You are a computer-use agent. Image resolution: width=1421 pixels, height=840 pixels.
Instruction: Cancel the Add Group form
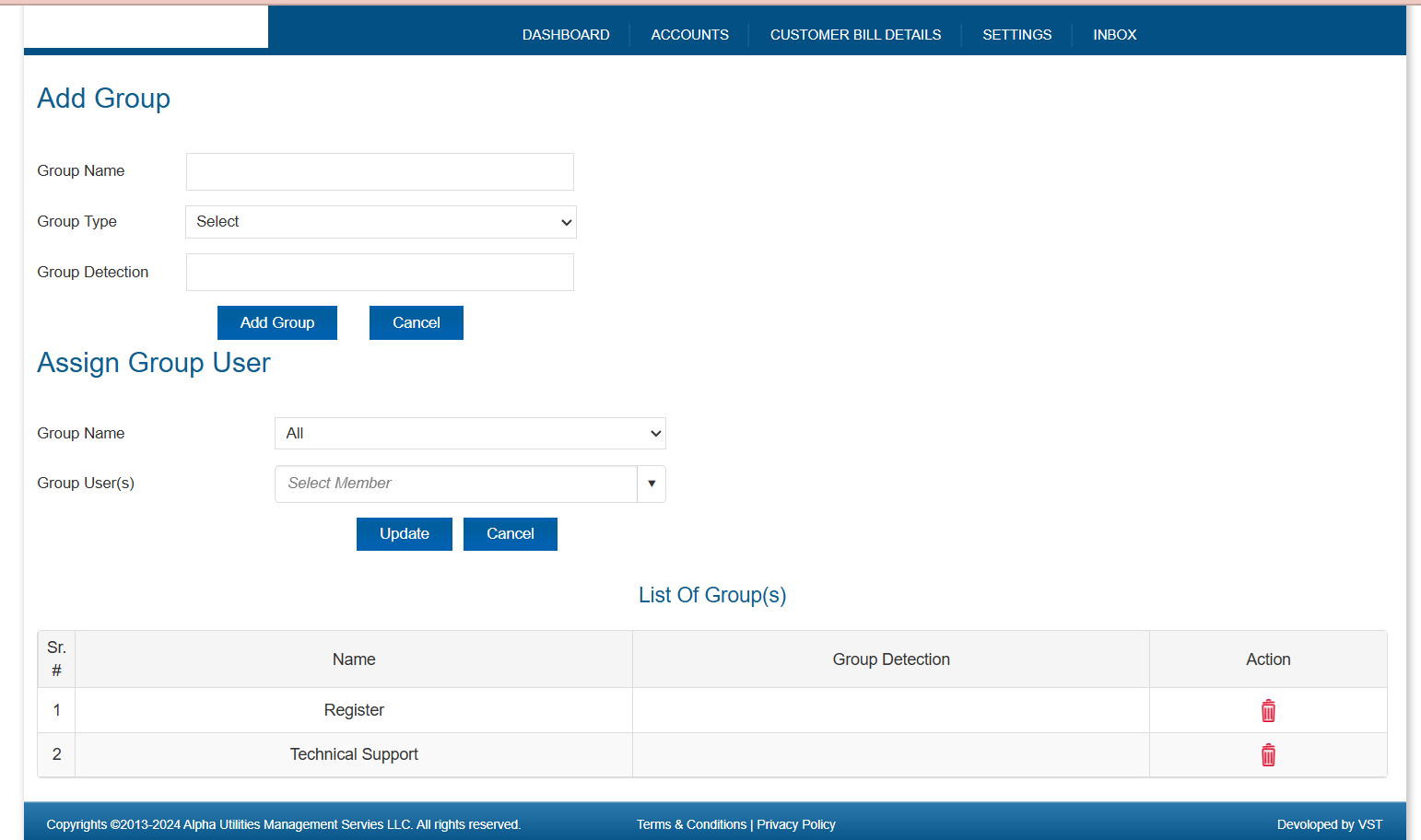point(416,323)
